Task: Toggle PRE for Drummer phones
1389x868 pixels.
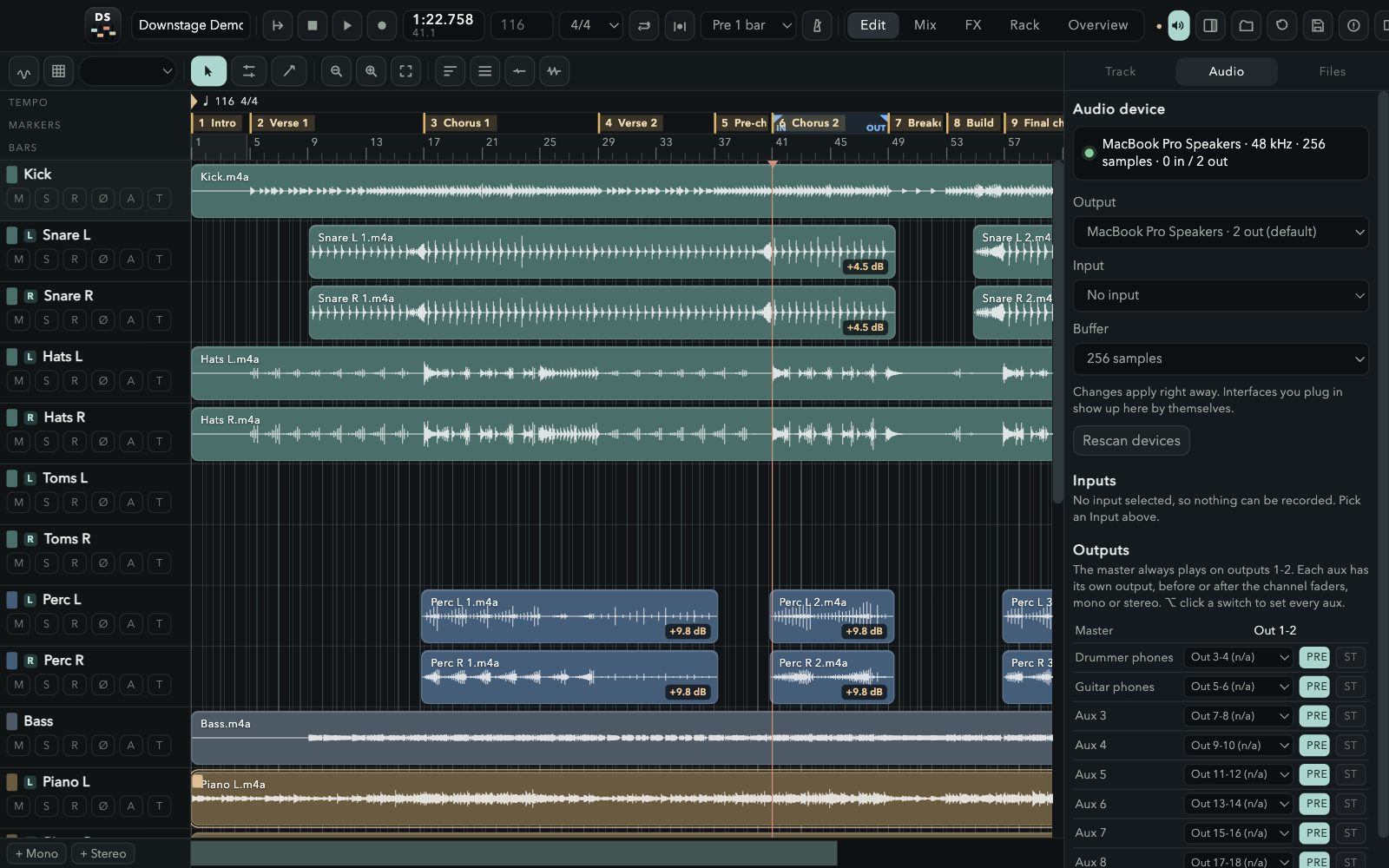Action: pyautogui.click(x=1316, y=657)
